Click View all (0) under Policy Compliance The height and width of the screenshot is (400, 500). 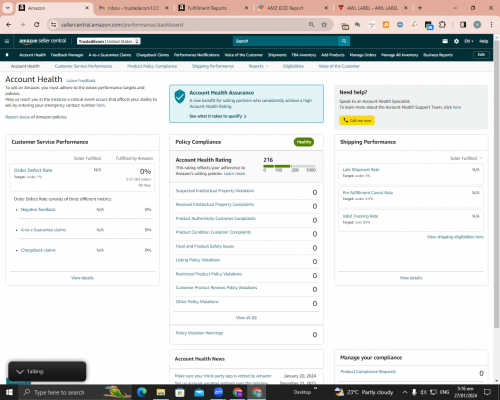pos(246,318)
